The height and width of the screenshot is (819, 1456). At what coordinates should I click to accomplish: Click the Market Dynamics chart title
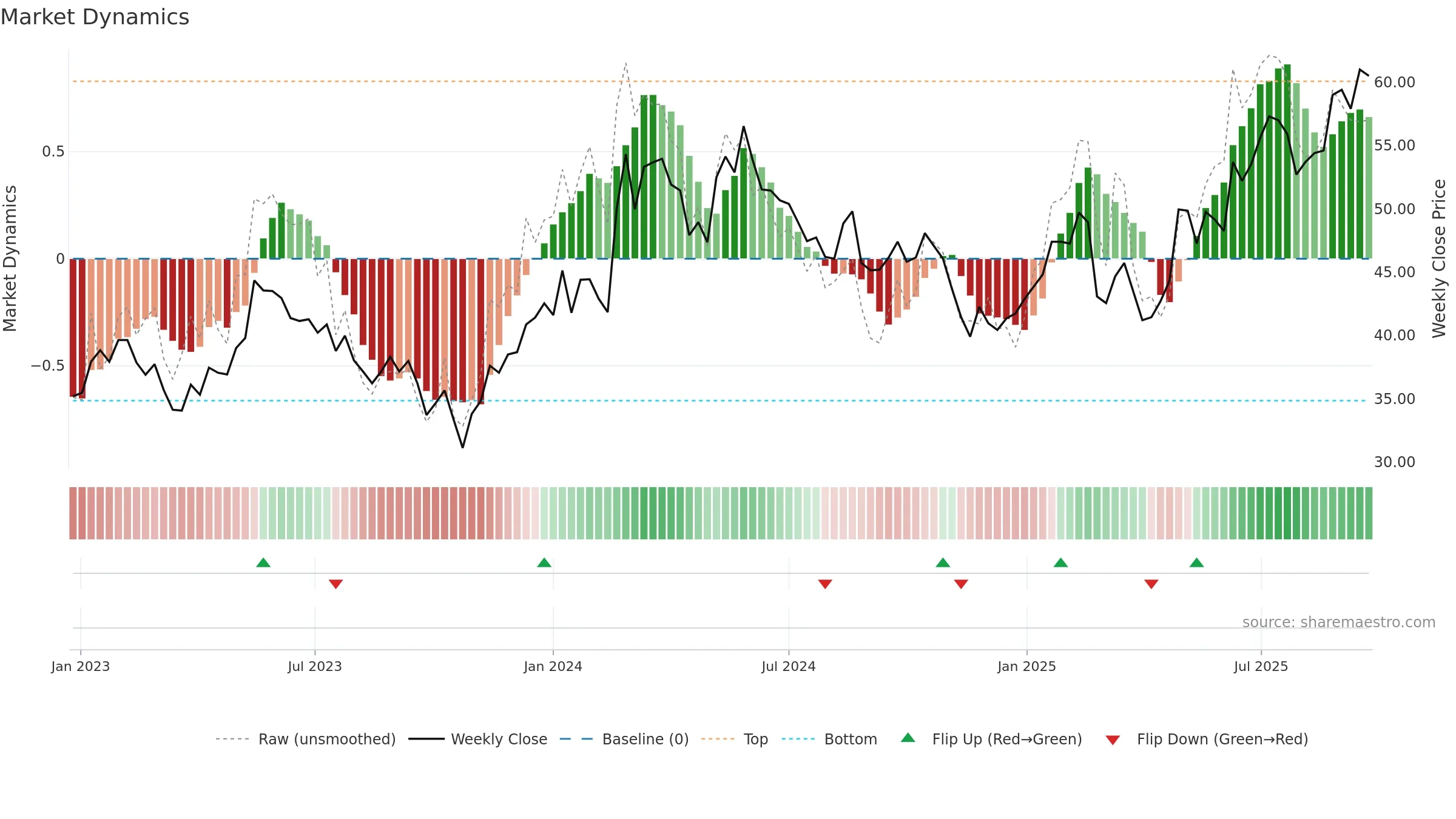[95, 17]
